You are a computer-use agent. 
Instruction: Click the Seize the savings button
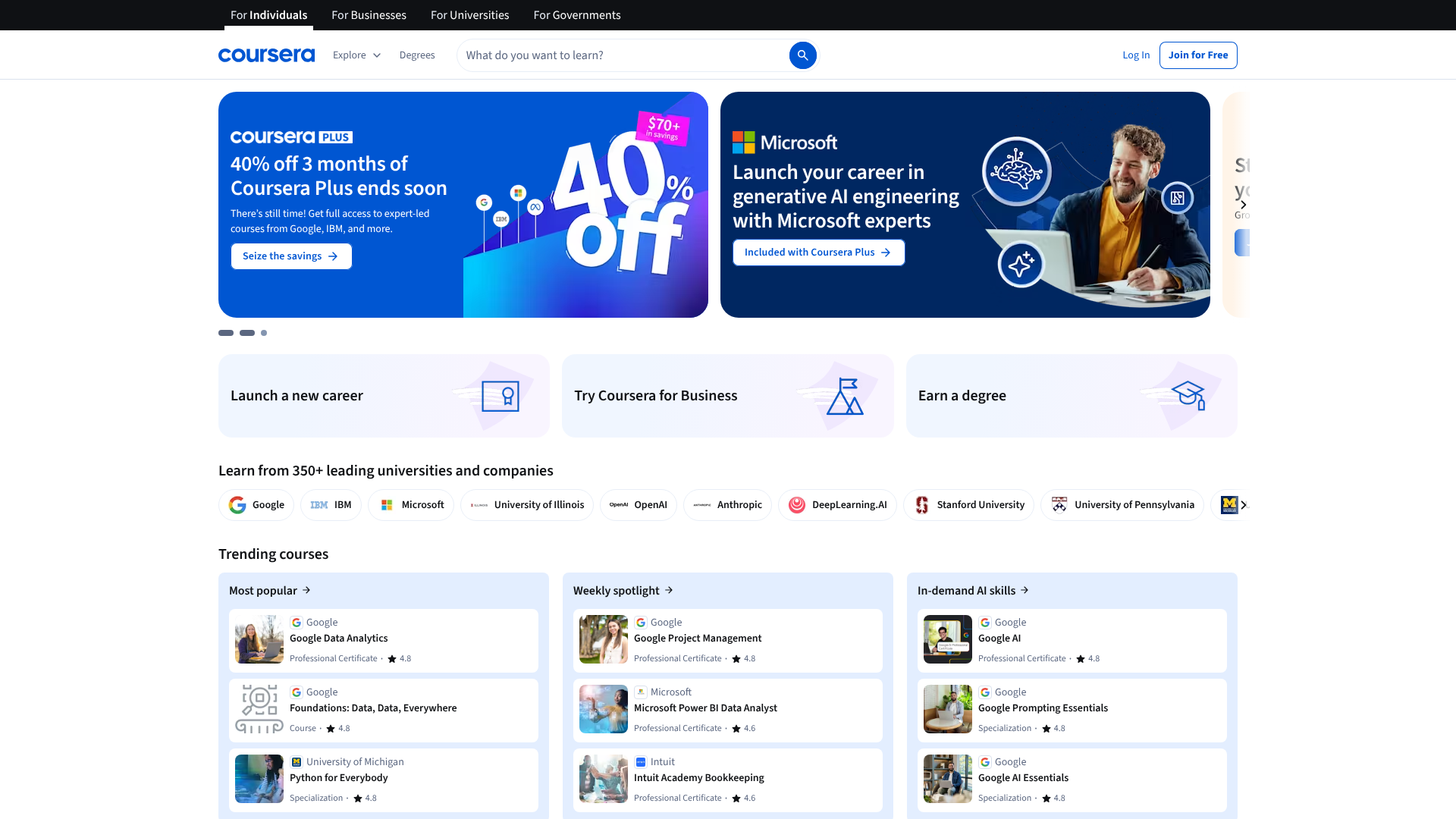pyautogui.click(x=290, y=256)
